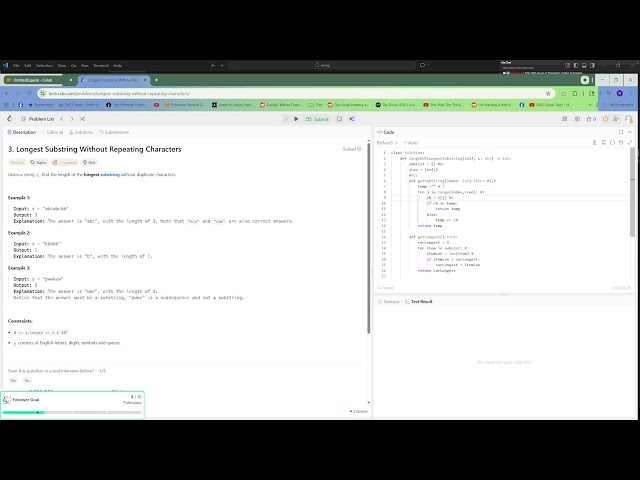The image size is (640, 480).
Task: Open the notes icon next to Submit
Action: [x=340, y=119]
